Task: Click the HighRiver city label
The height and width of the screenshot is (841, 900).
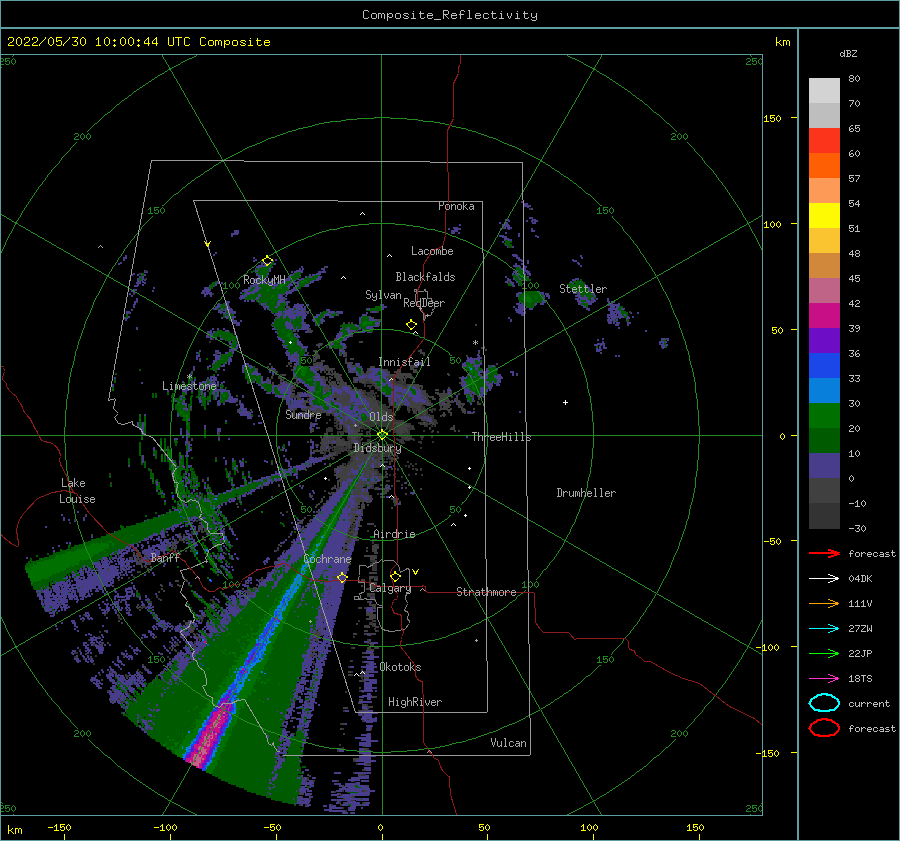Action: pyautogui.click(x=415, y=703)
